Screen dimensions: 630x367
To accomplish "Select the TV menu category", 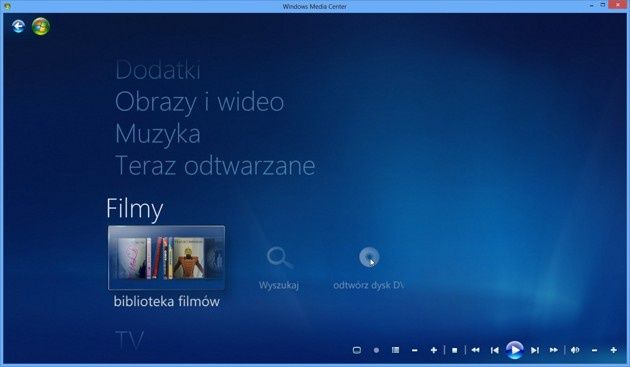I will (129, 340).
